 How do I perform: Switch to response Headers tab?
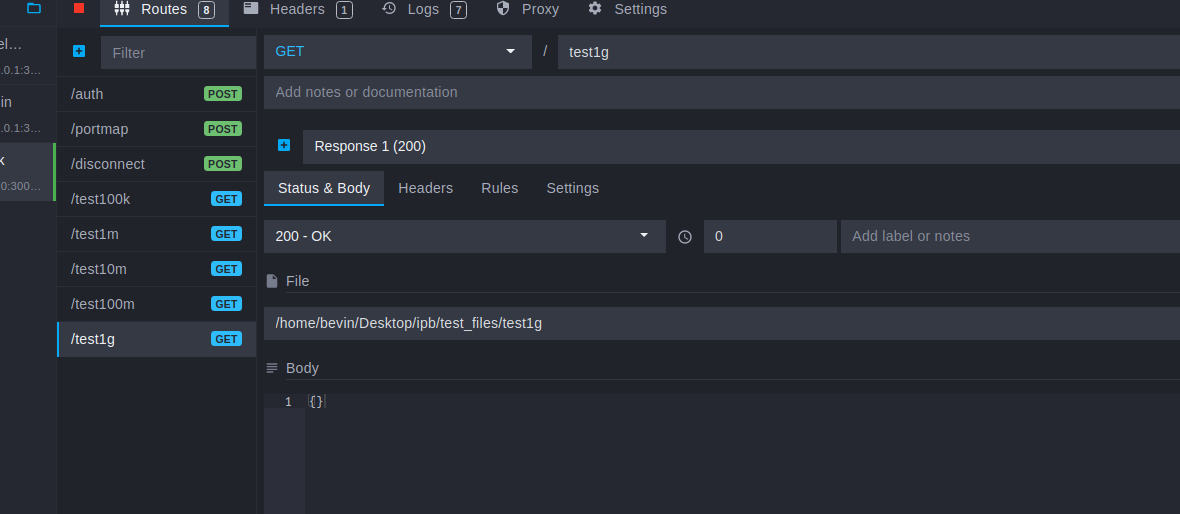[x=425, y=188]
